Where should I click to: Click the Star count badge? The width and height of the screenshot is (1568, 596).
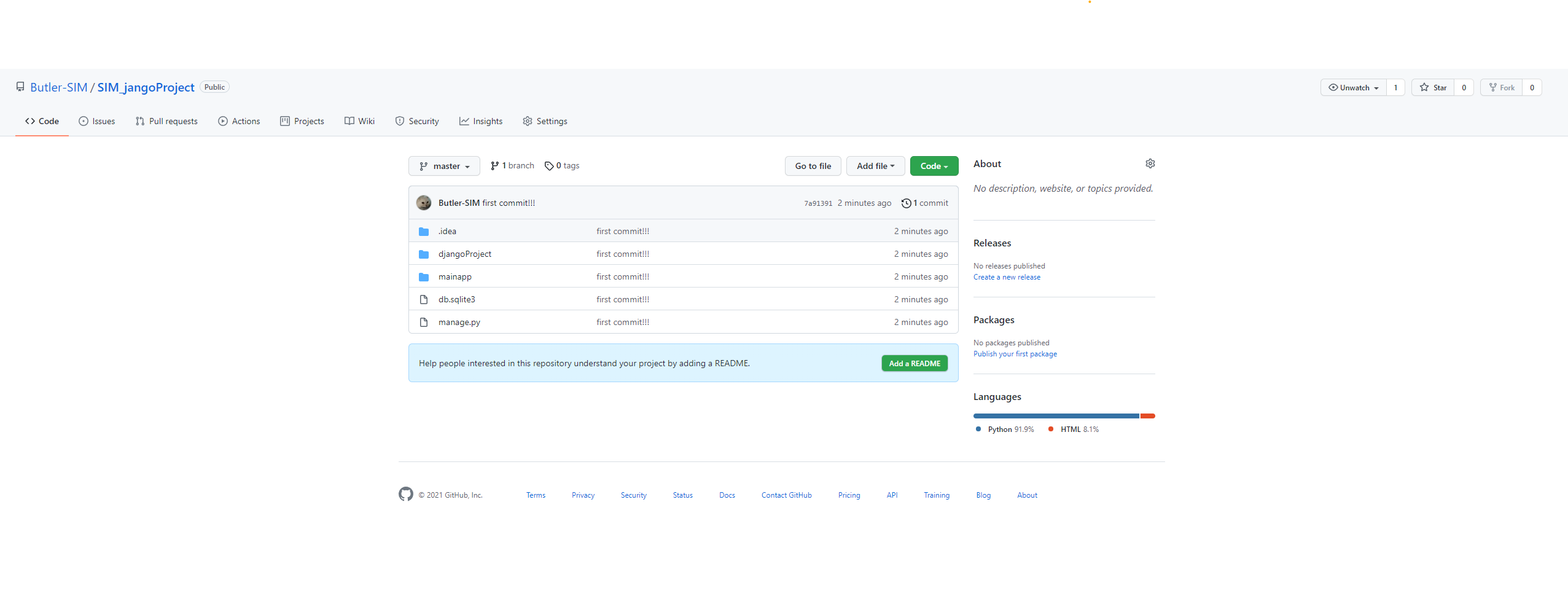pos(1464,87)
